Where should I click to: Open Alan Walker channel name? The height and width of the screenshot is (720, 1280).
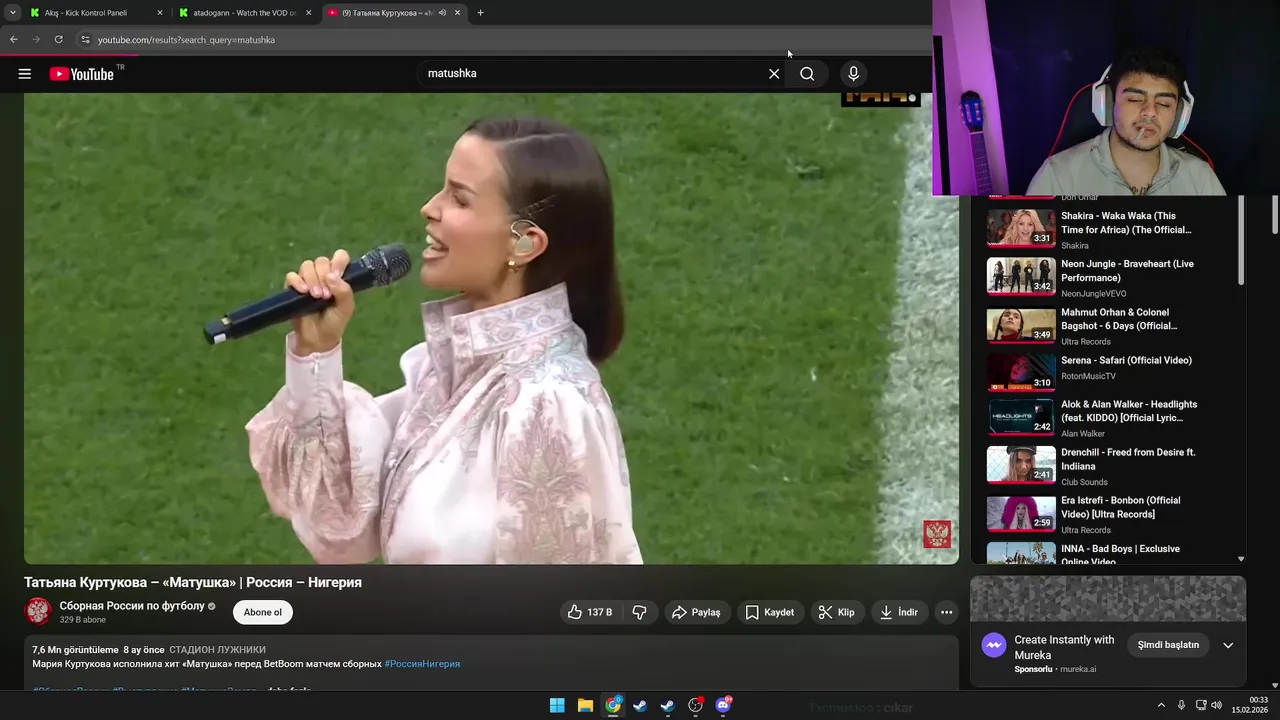pyautogui.click(x=1083, y=434)
